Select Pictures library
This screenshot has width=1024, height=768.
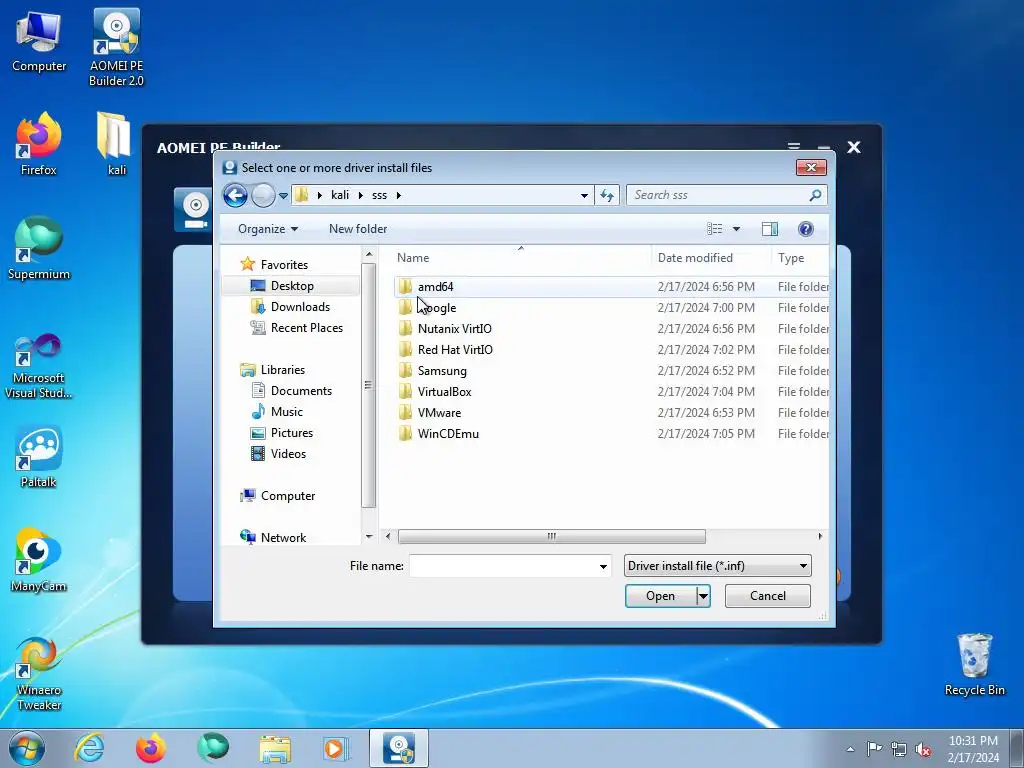(x=291, y=432)
